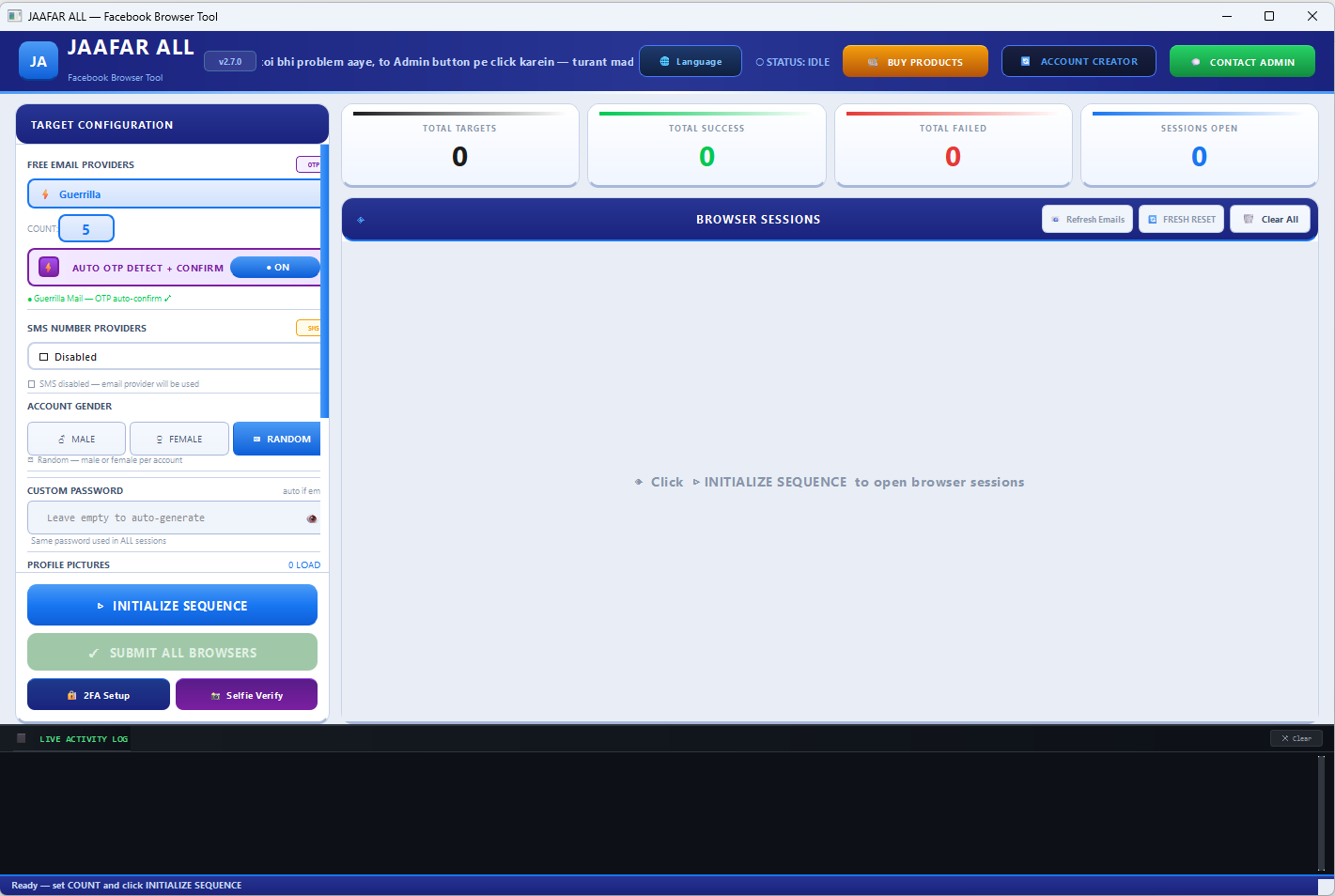
Task: Click the STATUS: IDLE indicator
Action: click(793, 62)
